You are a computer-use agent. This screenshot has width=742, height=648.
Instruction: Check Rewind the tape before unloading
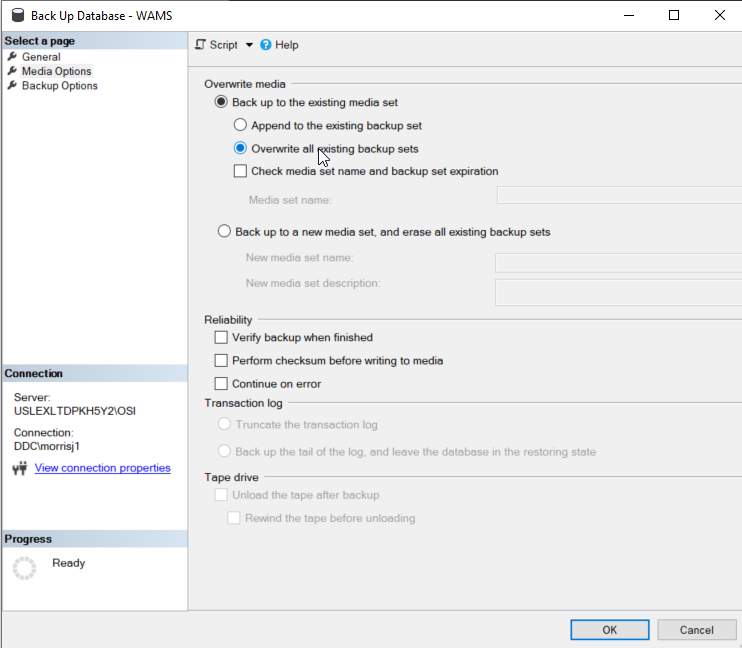click(x=234, y=518)
